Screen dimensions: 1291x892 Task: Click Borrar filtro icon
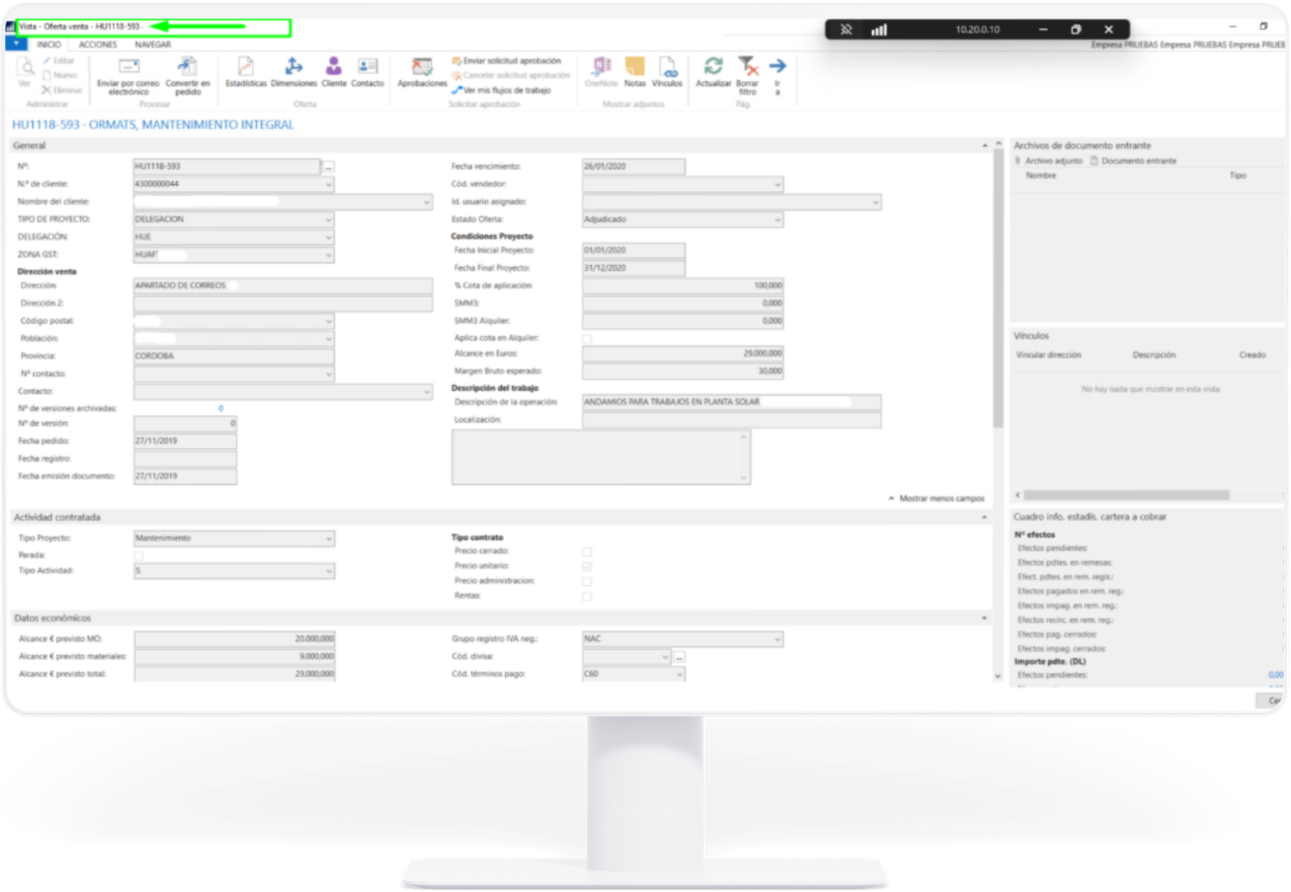[x=748, y=68]
